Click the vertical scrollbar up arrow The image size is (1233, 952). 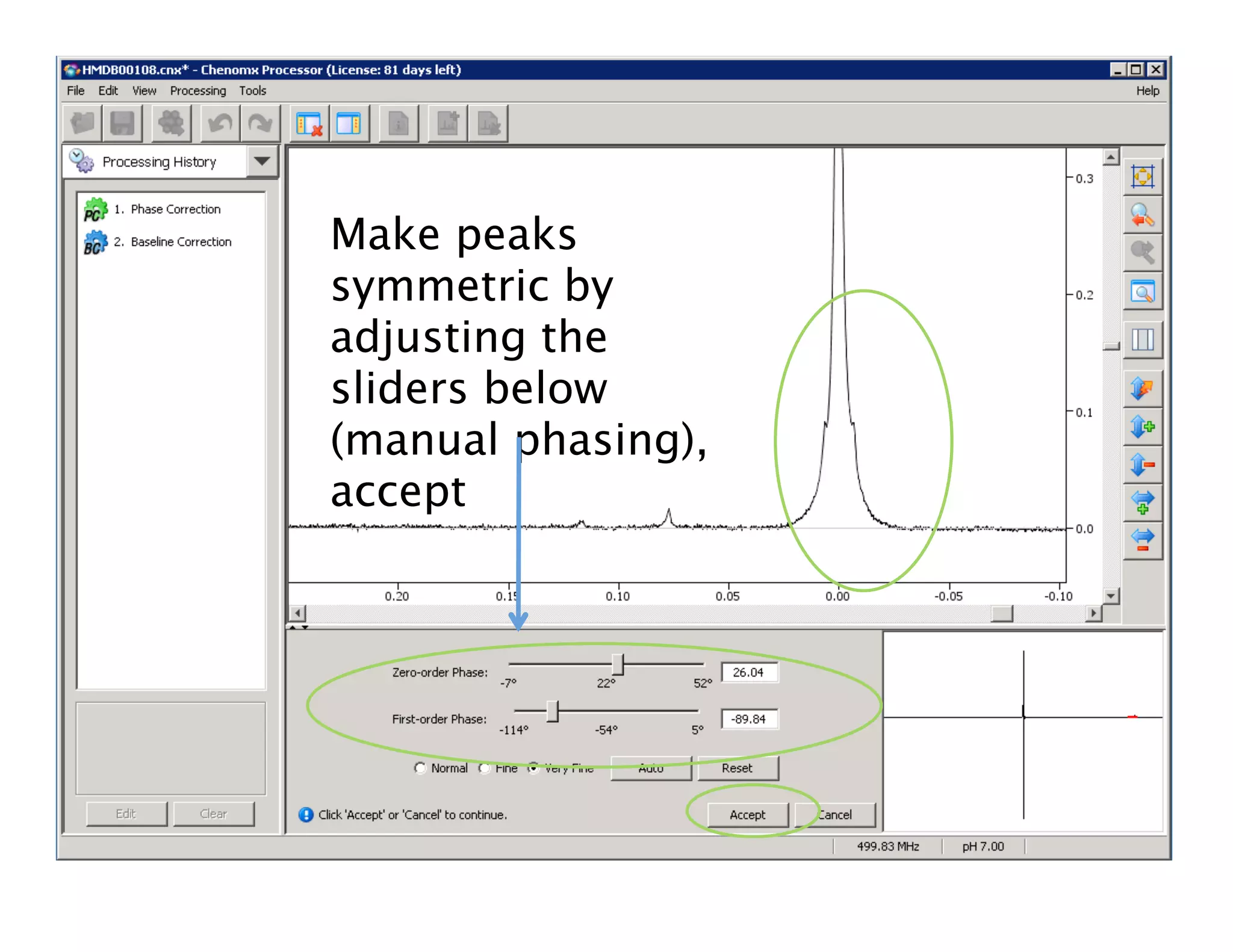[x=1111, y=157]
